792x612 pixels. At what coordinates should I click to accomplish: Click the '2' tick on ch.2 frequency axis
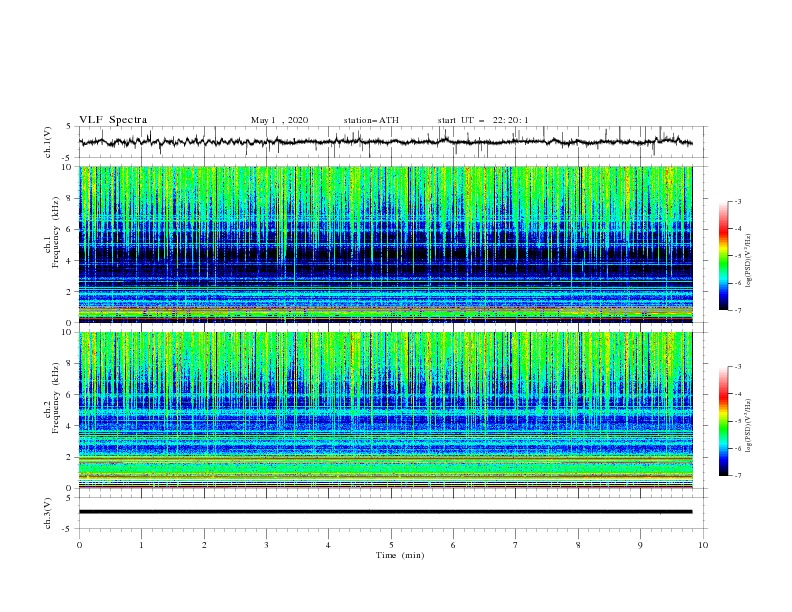tap(71, 457)
